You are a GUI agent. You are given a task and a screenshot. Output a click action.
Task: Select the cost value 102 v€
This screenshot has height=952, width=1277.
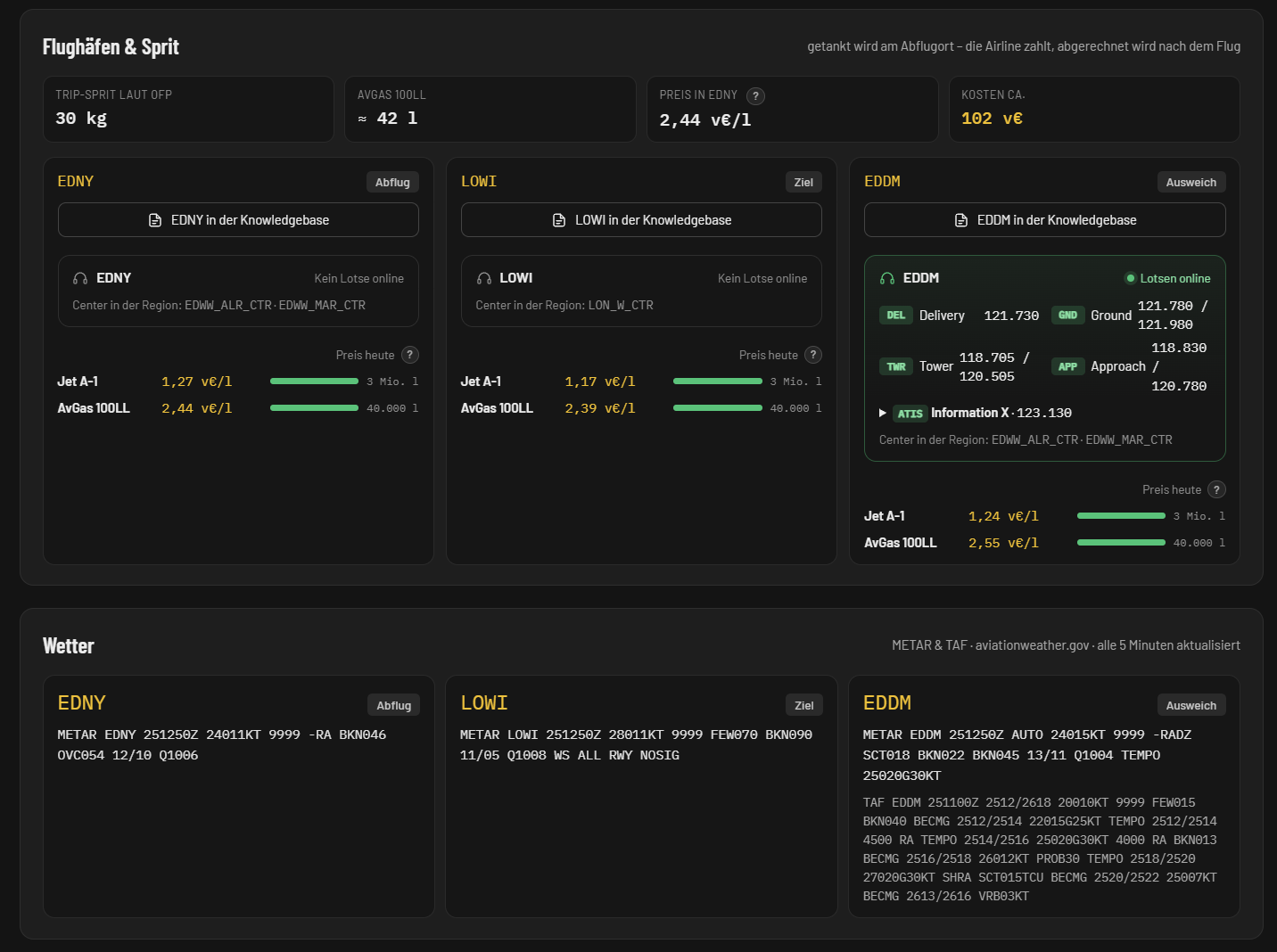tap(992, 119)
